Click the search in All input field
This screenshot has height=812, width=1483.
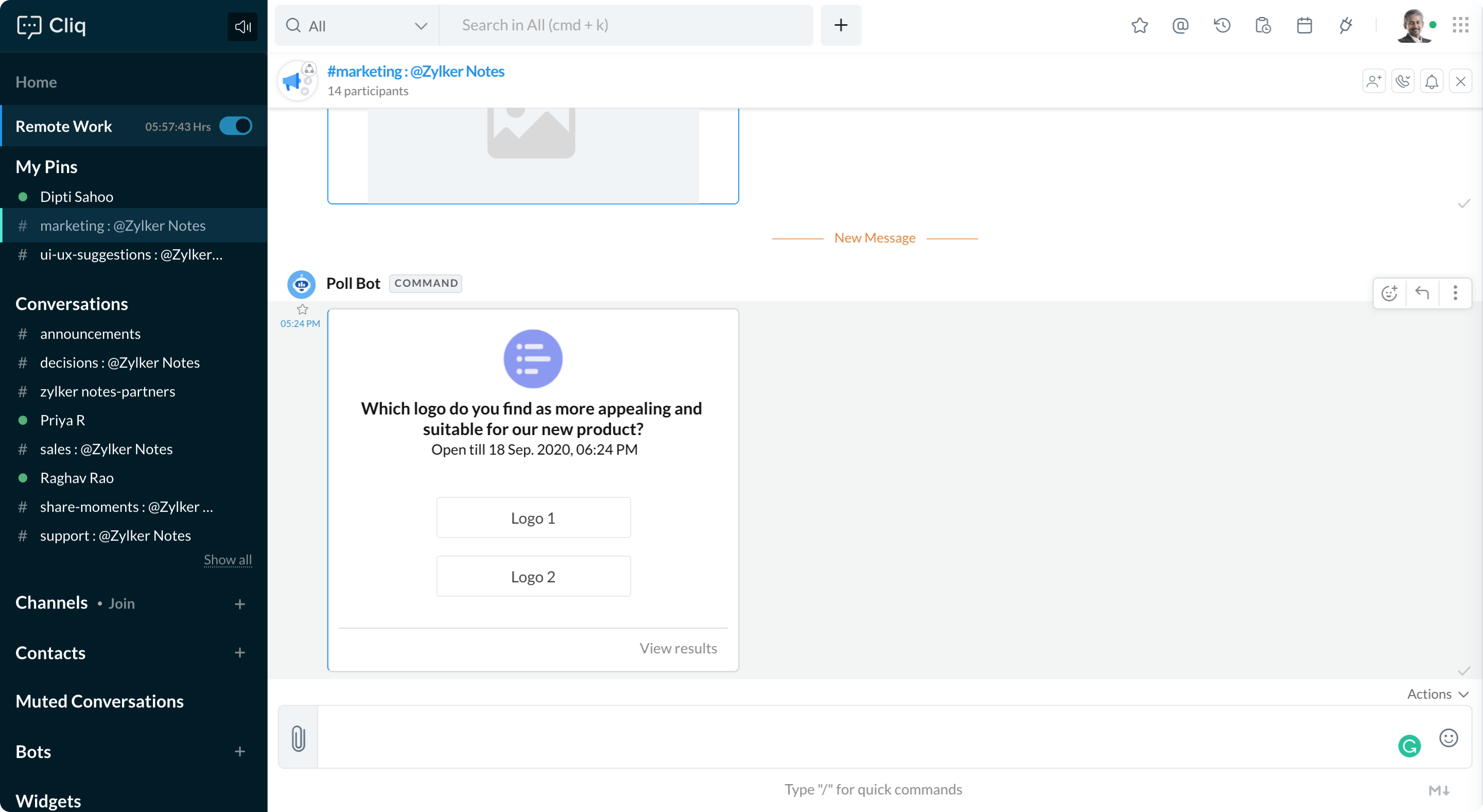point(626,25)
